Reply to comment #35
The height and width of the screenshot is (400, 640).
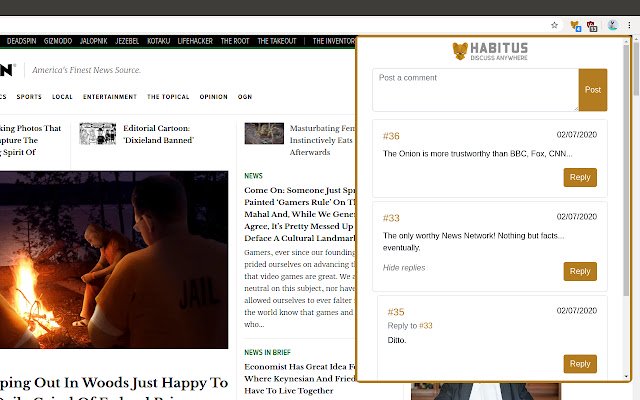pos(580,364)
